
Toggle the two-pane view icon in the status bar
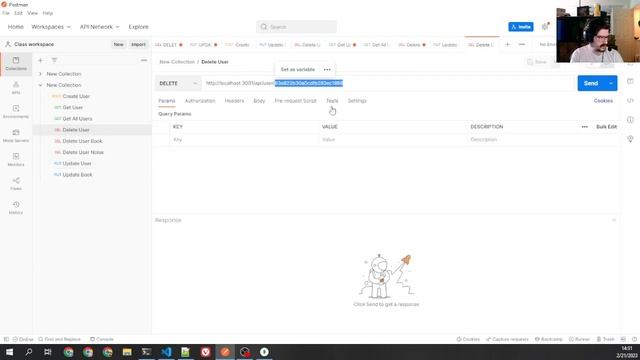tap(623, 339)
